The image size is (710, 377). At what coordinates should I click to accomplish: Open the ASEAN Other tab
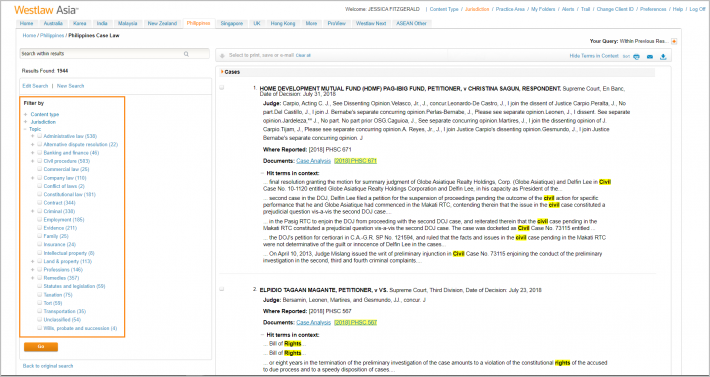[411, 24]
